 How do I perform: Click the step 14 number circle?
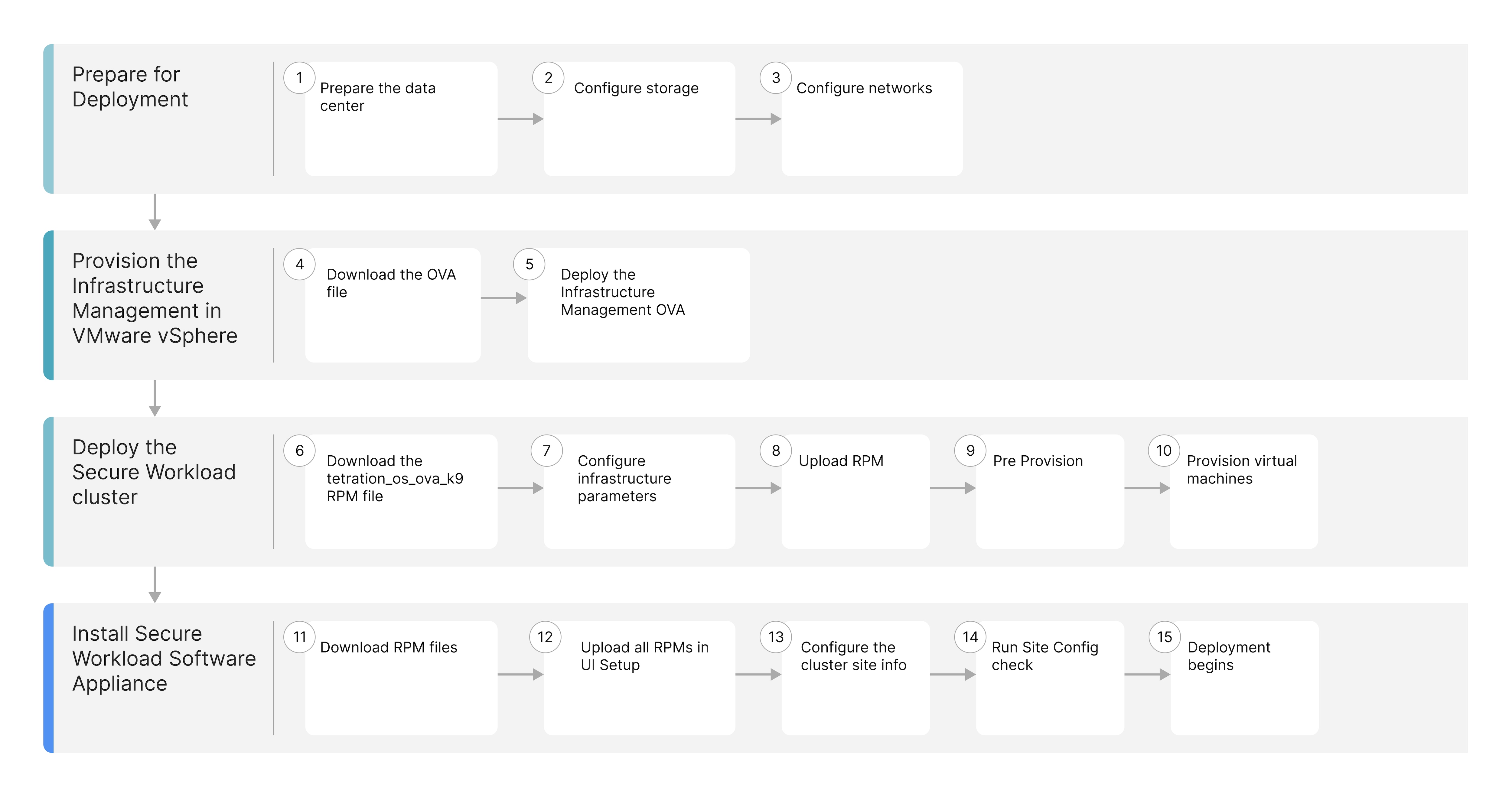pos(970,637)
